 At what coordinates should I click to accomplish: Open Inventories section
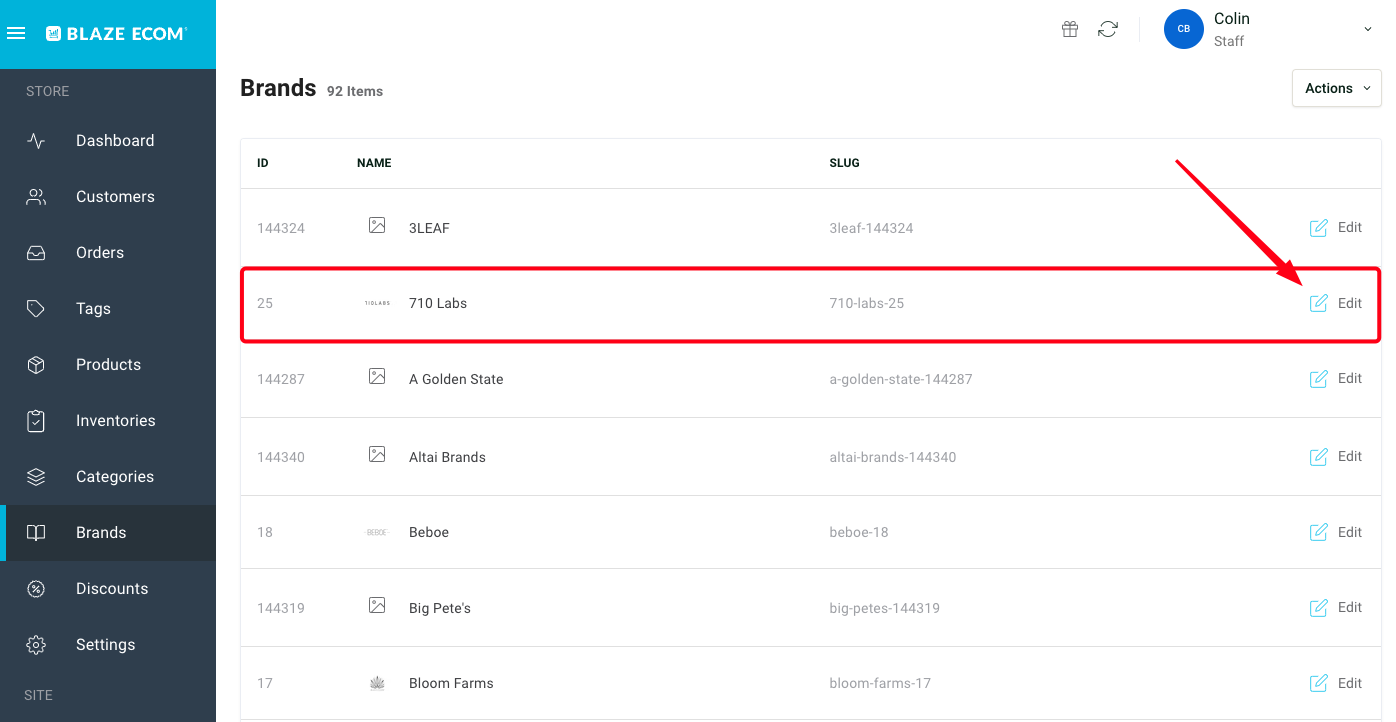tap(108, 421)
